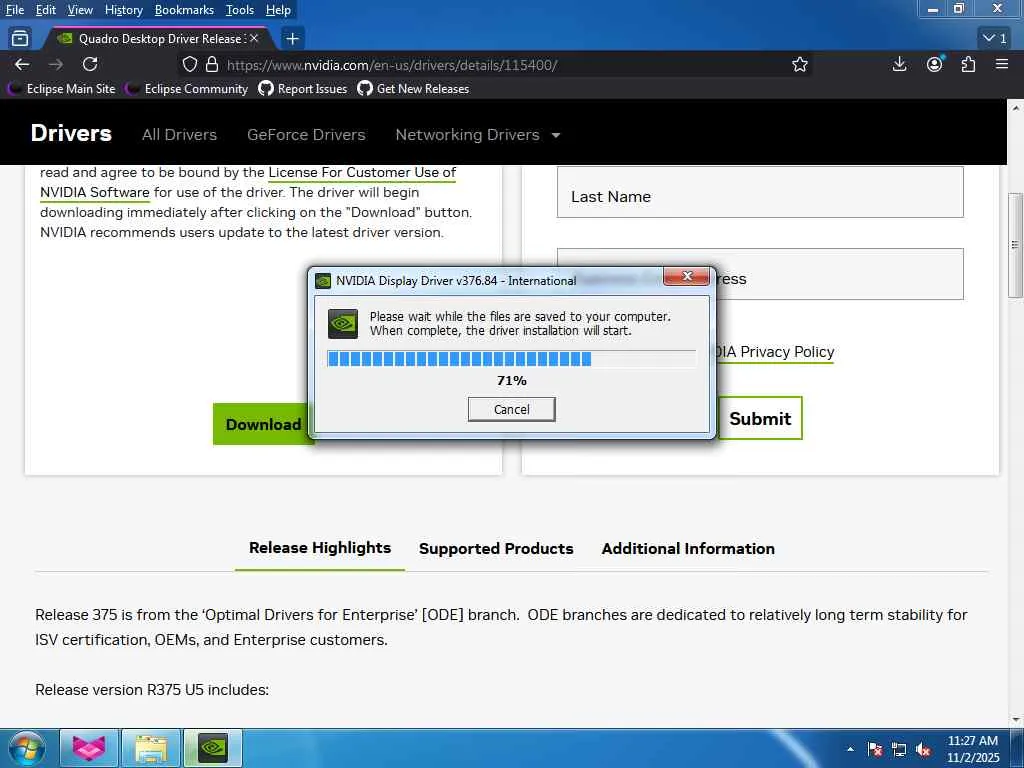Open the NVIDIA Privacy Policy link
The width and height of the screenshot is (1024, 768).
pos(775,352)
